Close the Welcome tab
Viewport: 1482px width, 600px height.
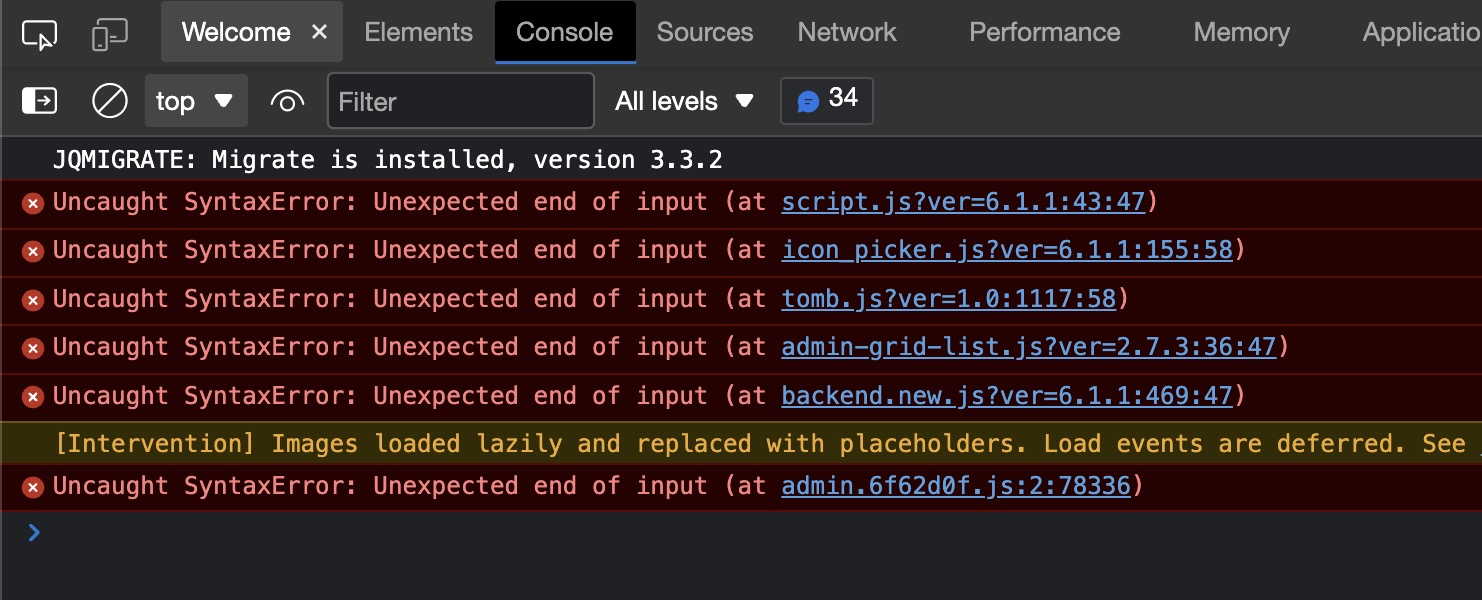point(319,32)
